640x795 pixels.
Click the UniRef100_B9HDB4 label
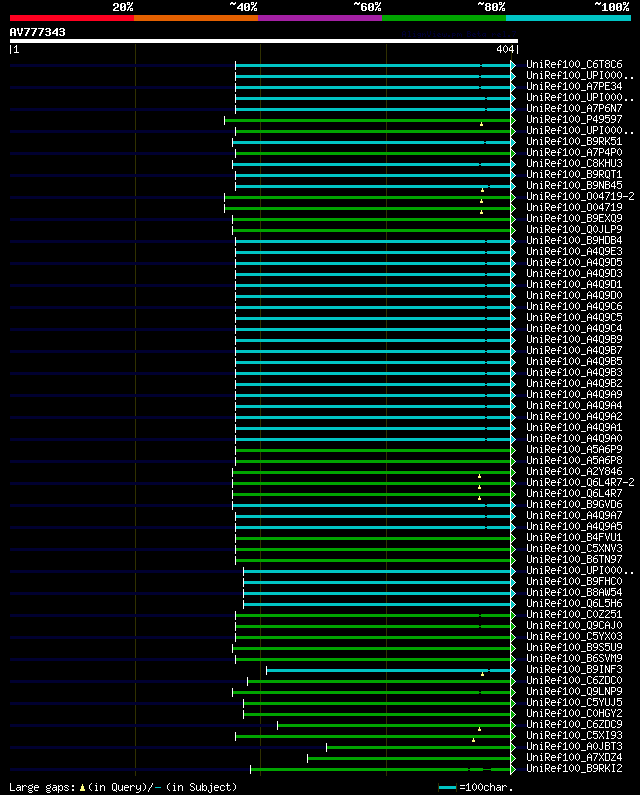(574, 240)
